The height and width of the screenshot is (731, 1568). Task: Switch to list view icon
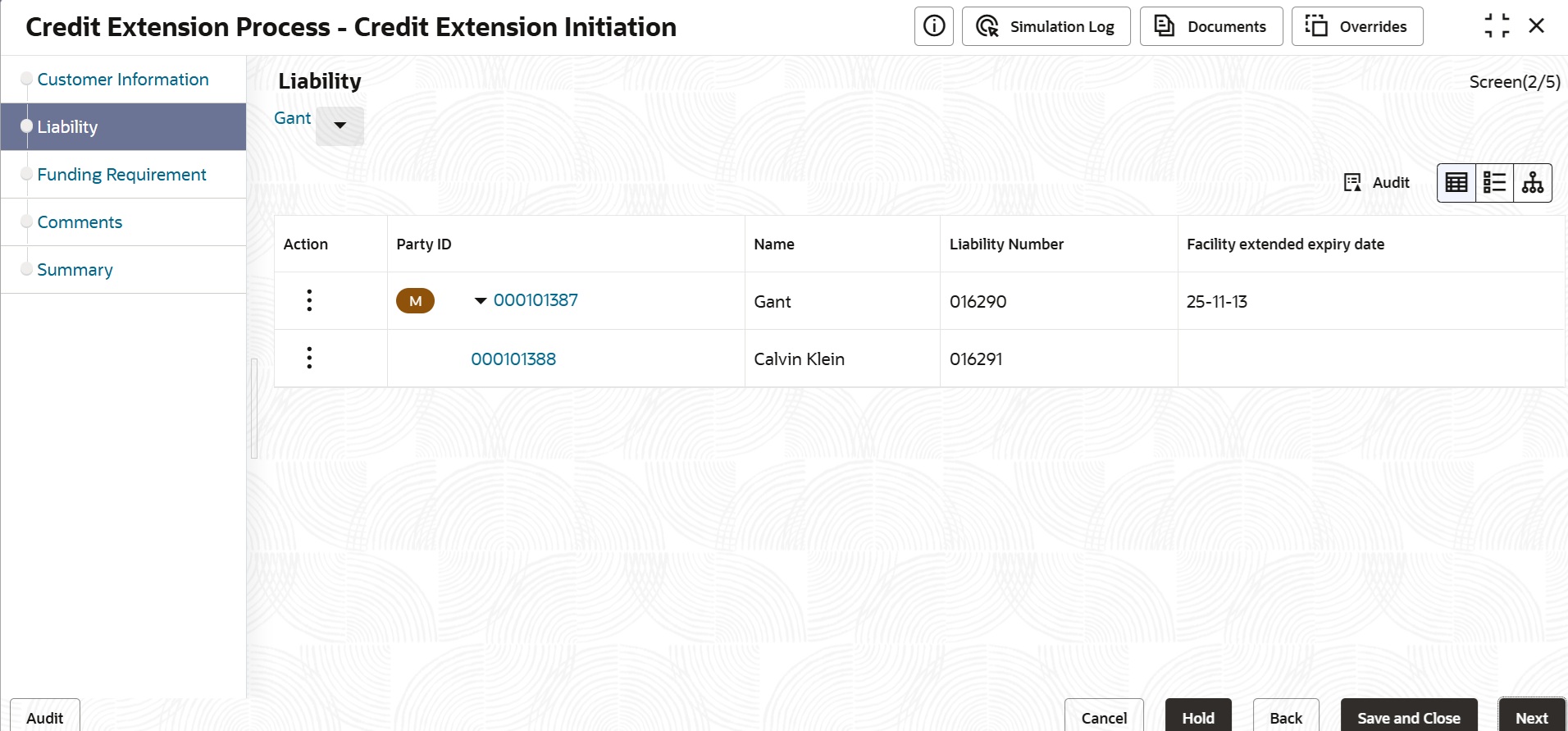[x=1494, y=183]
